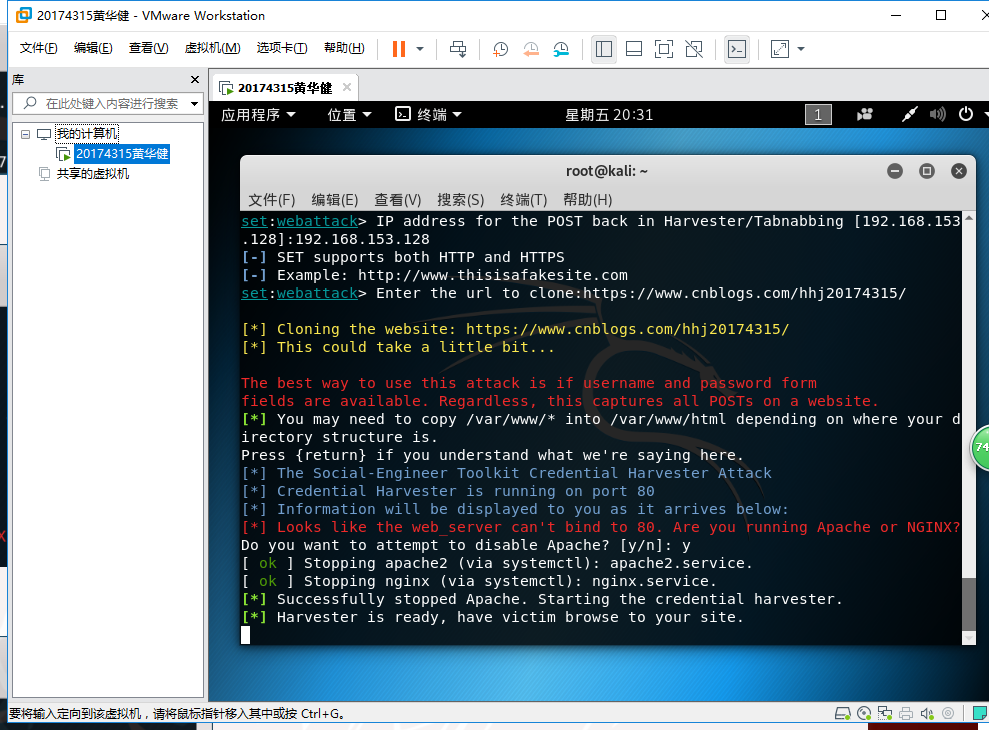Close the library panel
The image size is (989, 730).
pos(195,79)
